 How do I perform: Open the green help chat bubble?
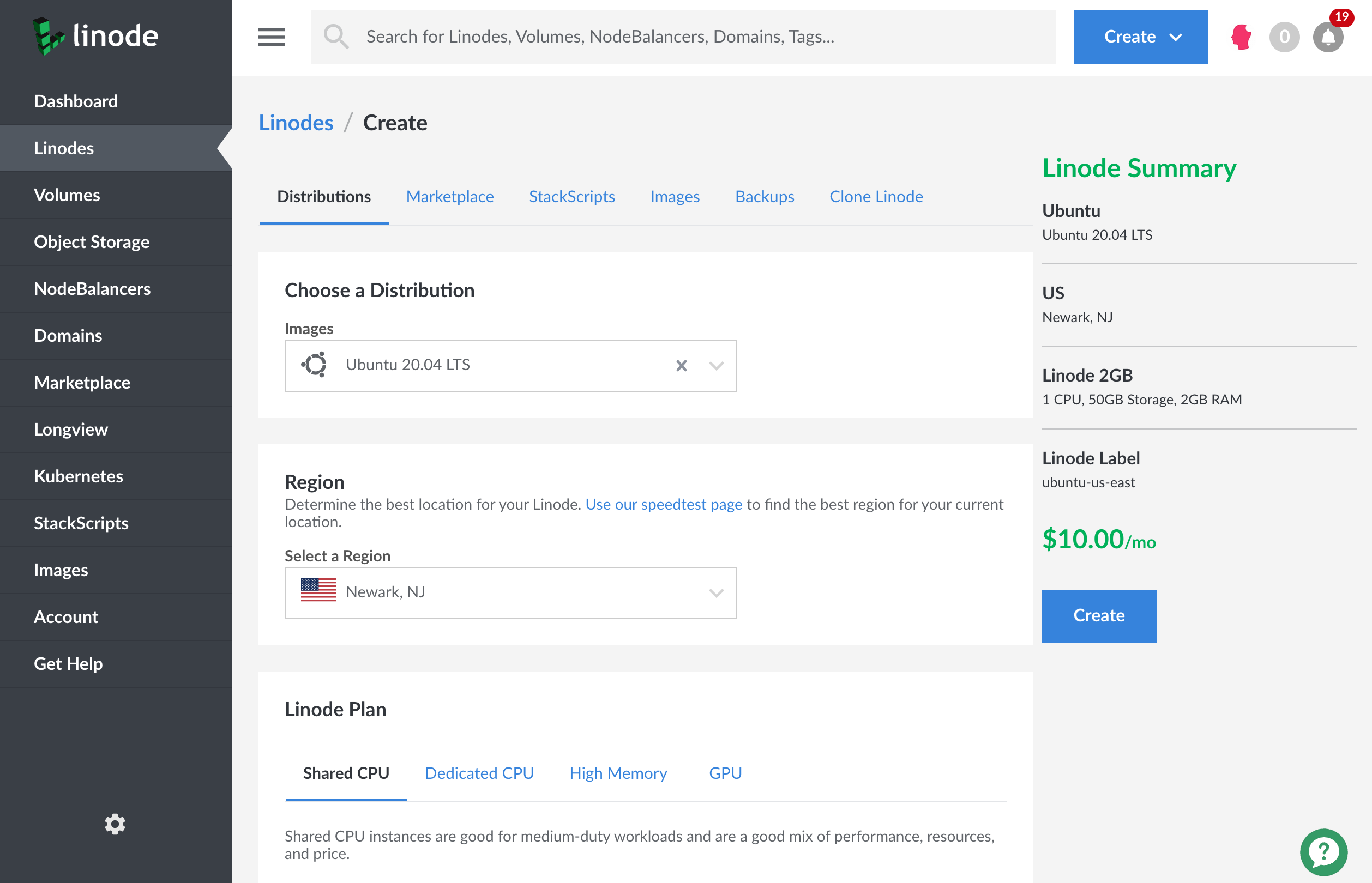coord(1323,851)
